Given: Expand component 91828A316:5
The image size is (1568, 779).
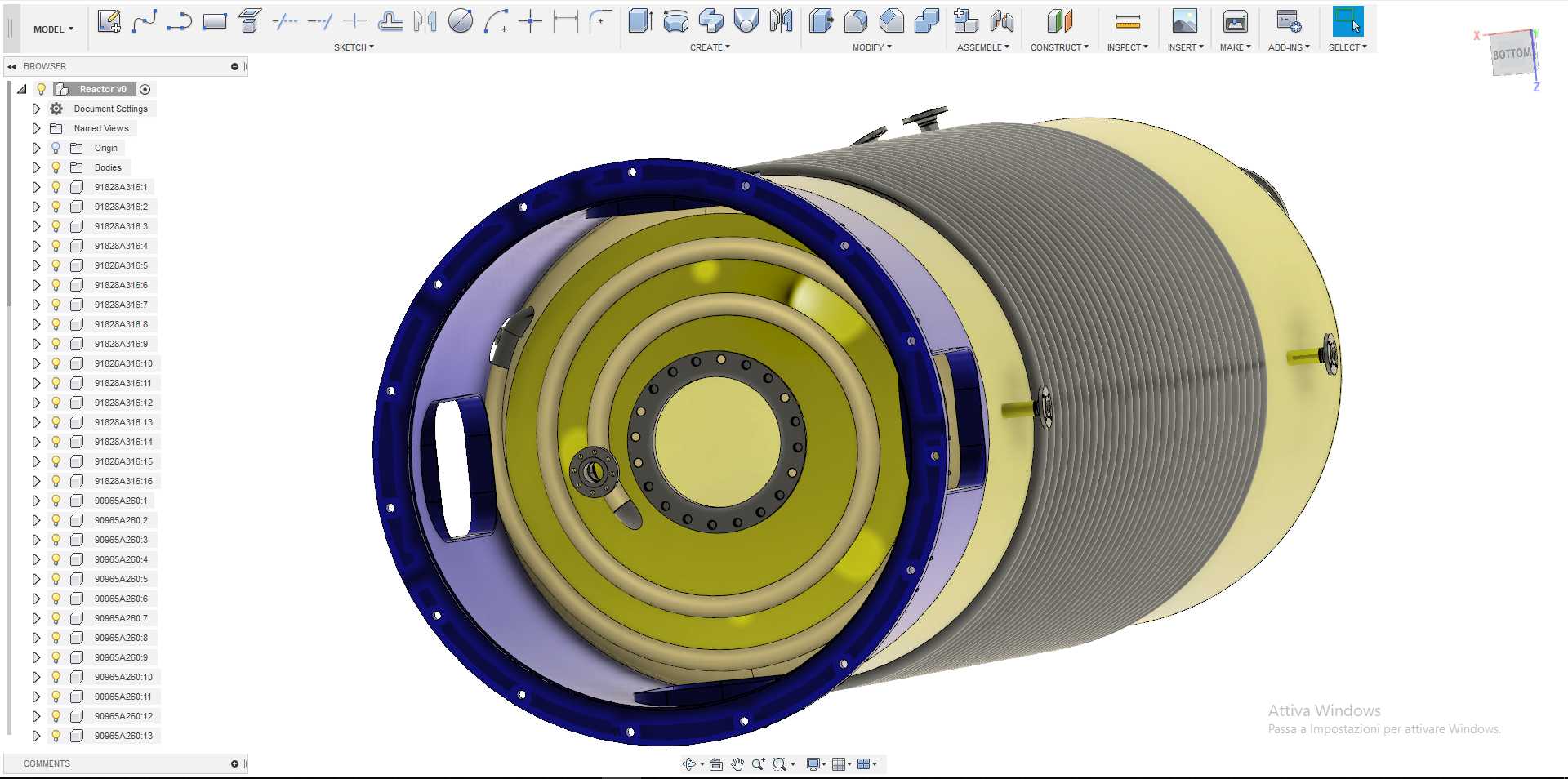Looking at the screenshot, I should pyautogui.click(x=36, y=265).
